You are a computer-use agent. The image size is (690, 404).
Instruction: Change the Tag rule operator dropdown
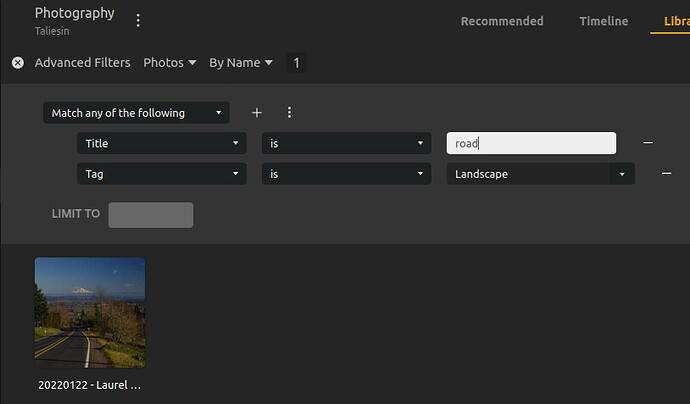[346, 174]
